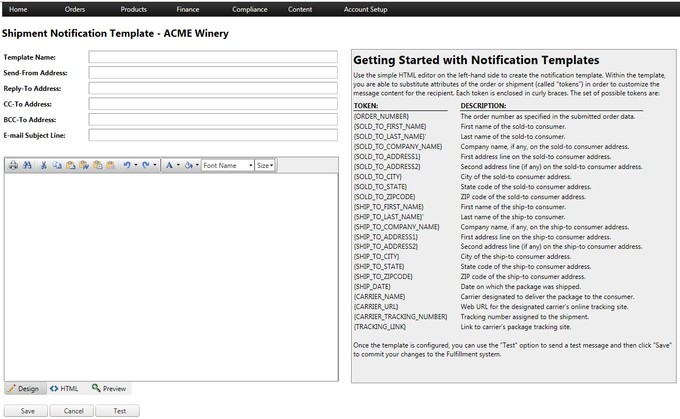Image resolution: width=680 pixels, height=419 pixels.
Task: Click the Save button
Action: (27, 411)
